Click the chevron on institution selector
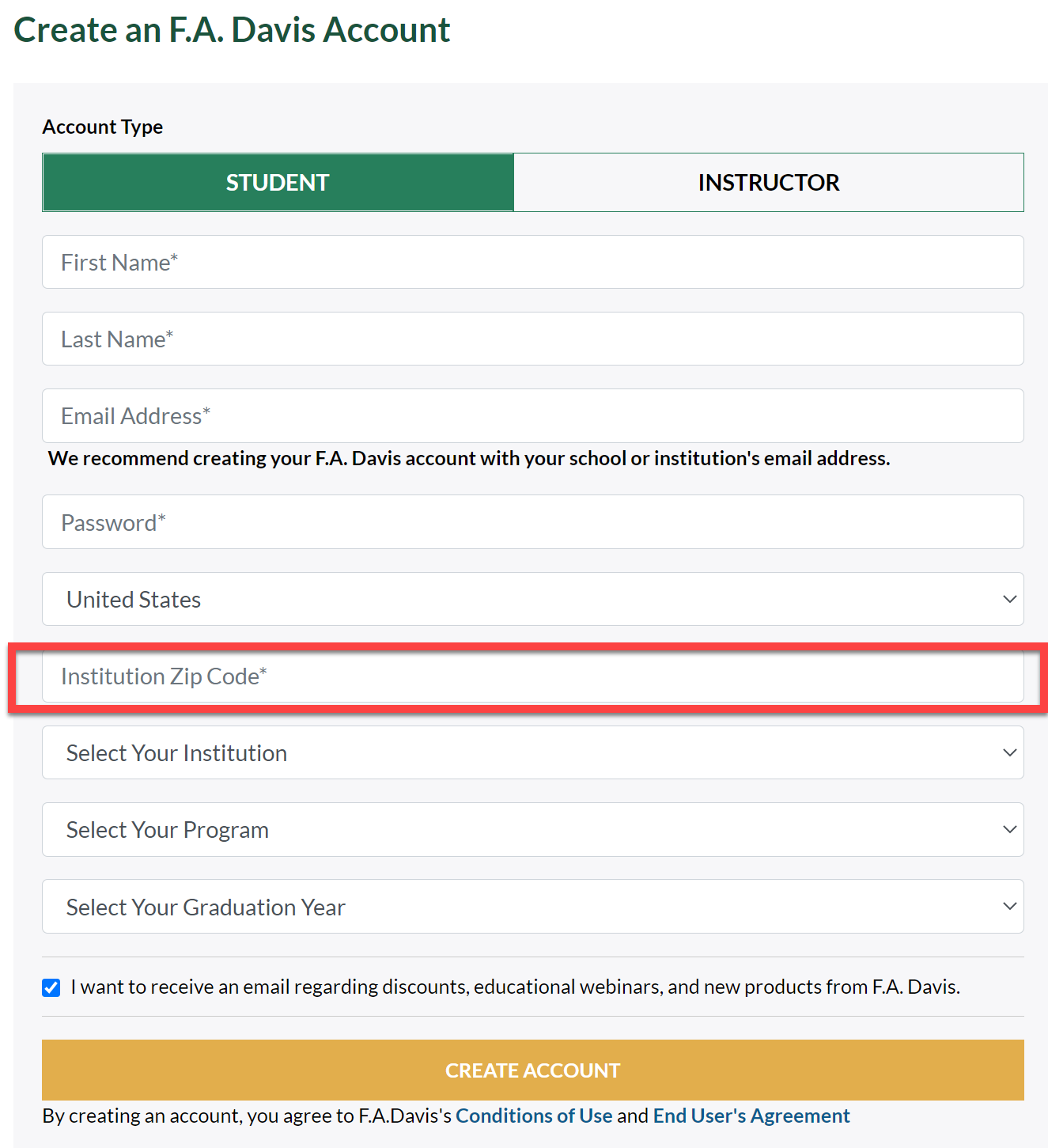This screenshot has width=1048, height=1148. [x=1009, y=753]
